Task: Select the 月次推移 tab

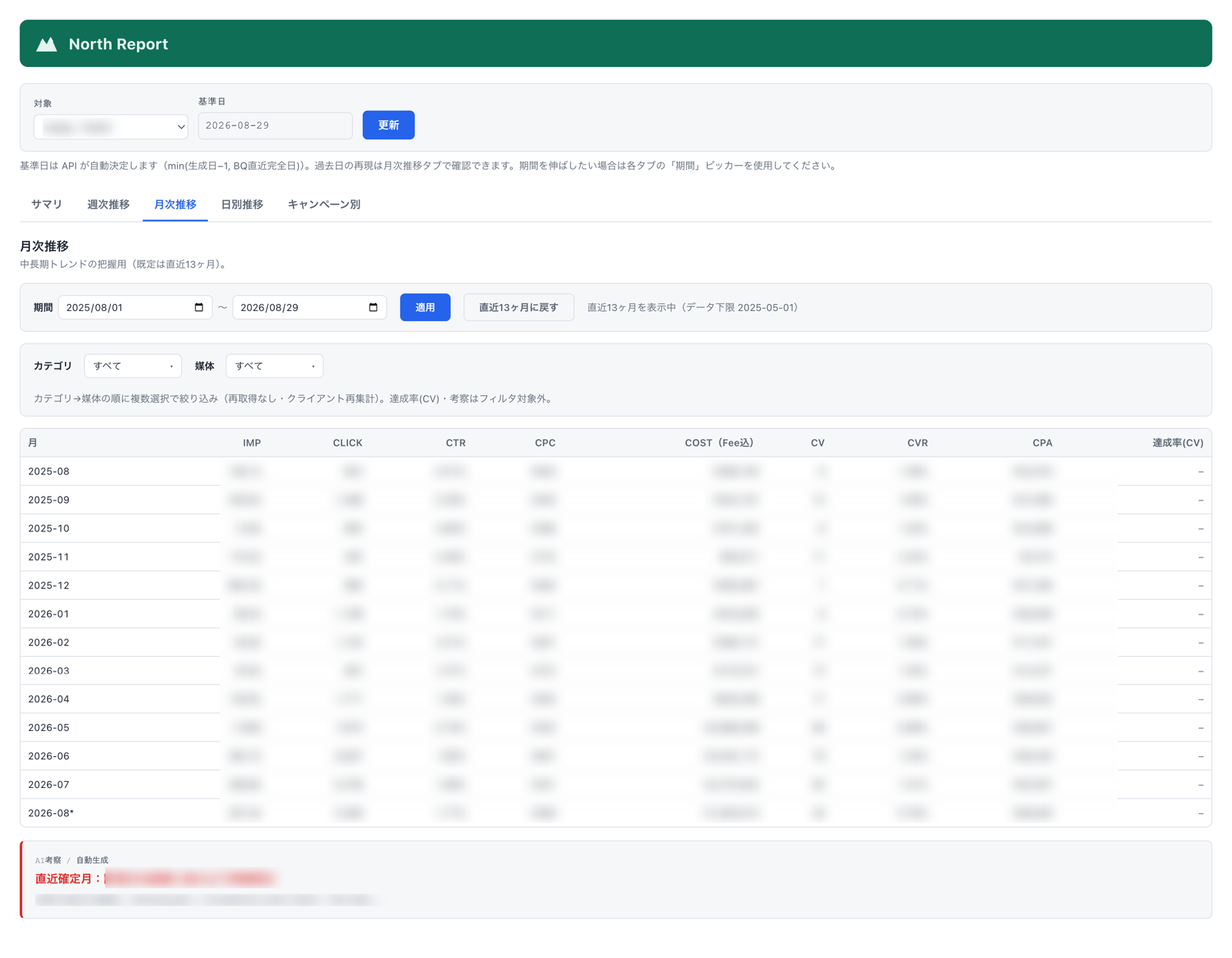Action: click(176, 204)
